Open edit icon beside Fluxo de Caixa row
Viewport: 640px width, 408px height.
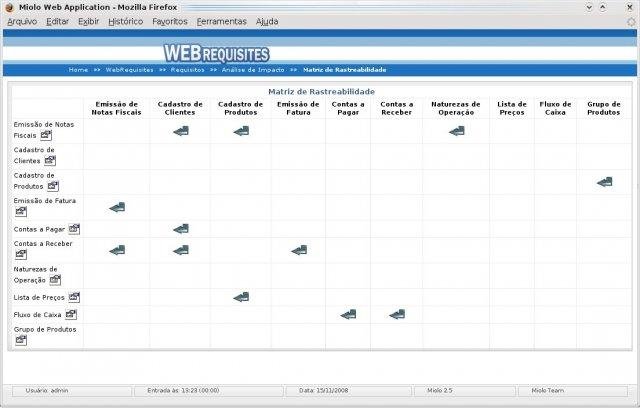pos(71,314)
